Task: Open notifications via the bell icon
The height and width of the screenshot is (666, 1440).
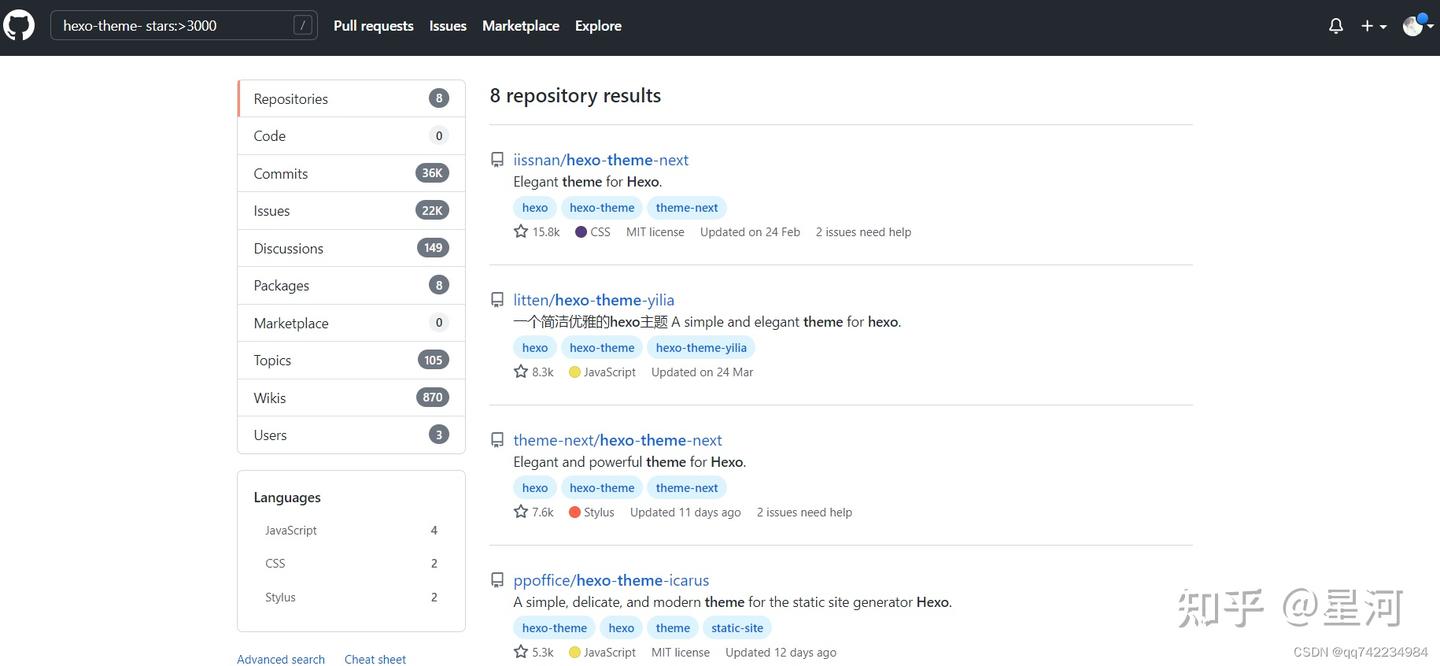Action: click(x=1335, y=25)
